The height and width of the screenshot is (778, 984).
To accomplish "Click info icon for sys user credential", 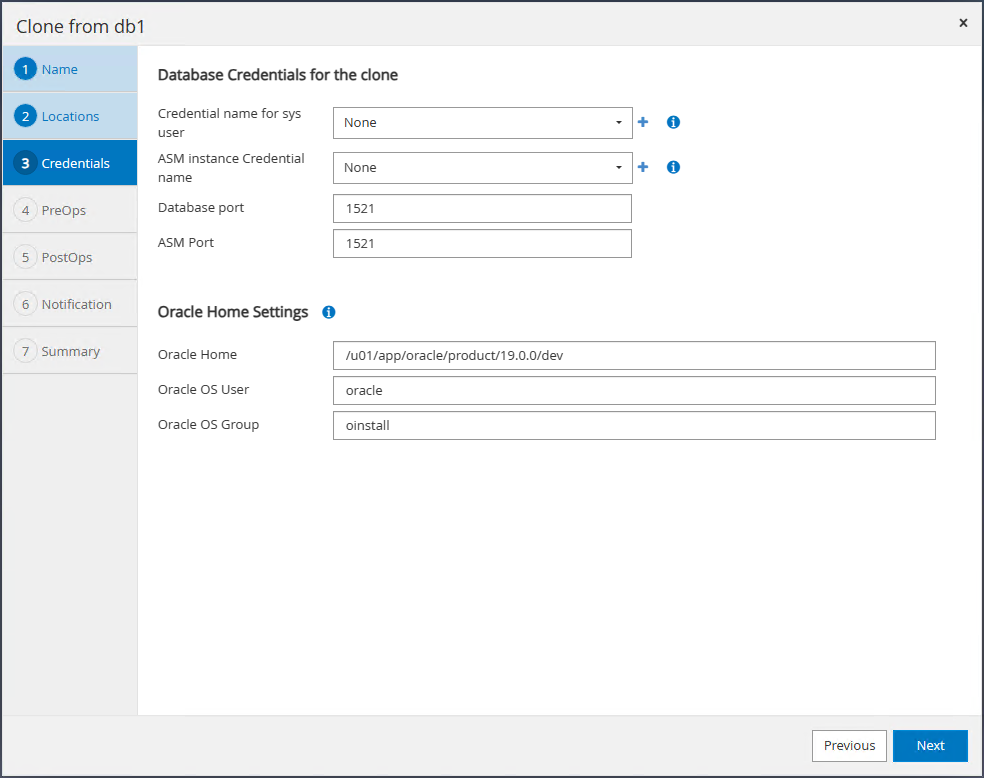I will coord(673,122).
